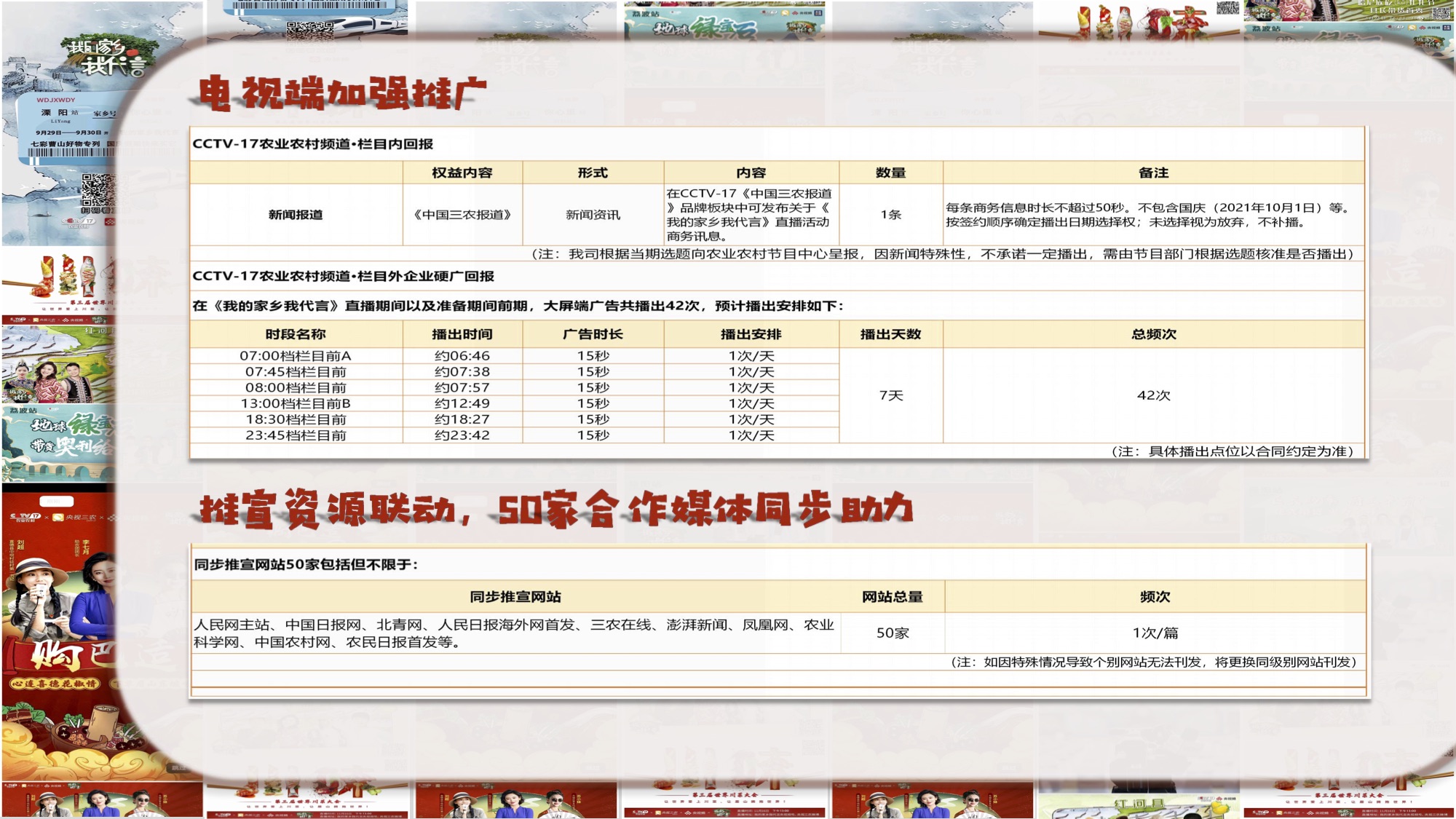1456x819 pixels.
Task: Click the 新闻资讯 table cell
Action: 593,215
